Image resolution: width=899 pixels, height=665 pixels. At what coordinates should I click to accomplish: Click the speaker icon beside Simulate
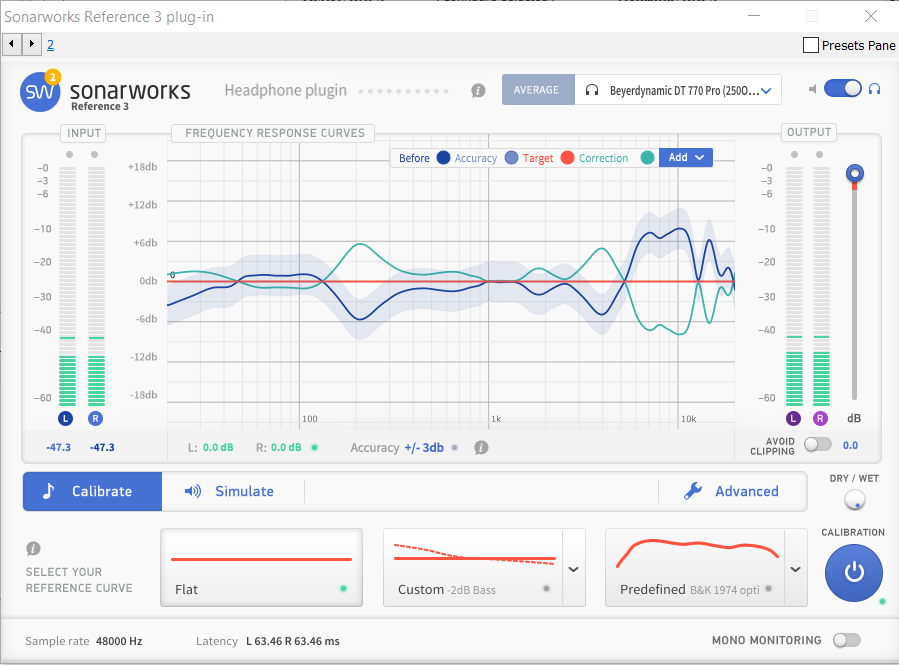(x=193, y=491)
